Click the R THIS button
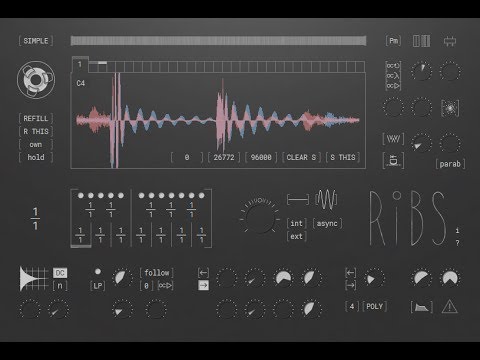 tap(36, 131)
